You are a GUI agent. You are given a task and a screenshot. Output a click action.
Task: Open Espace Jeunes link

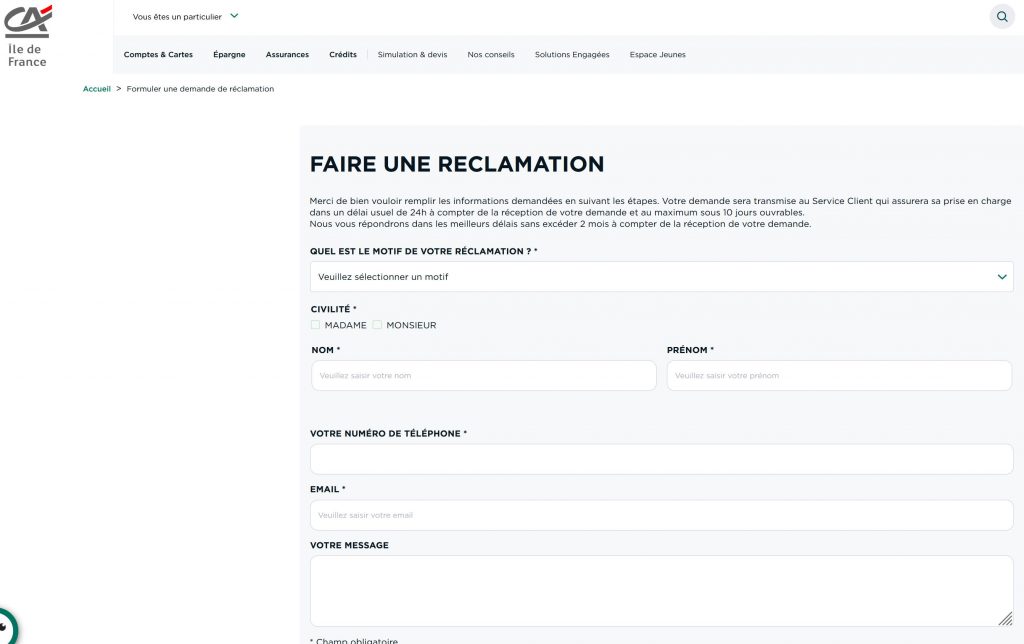[x=657, y=55]
